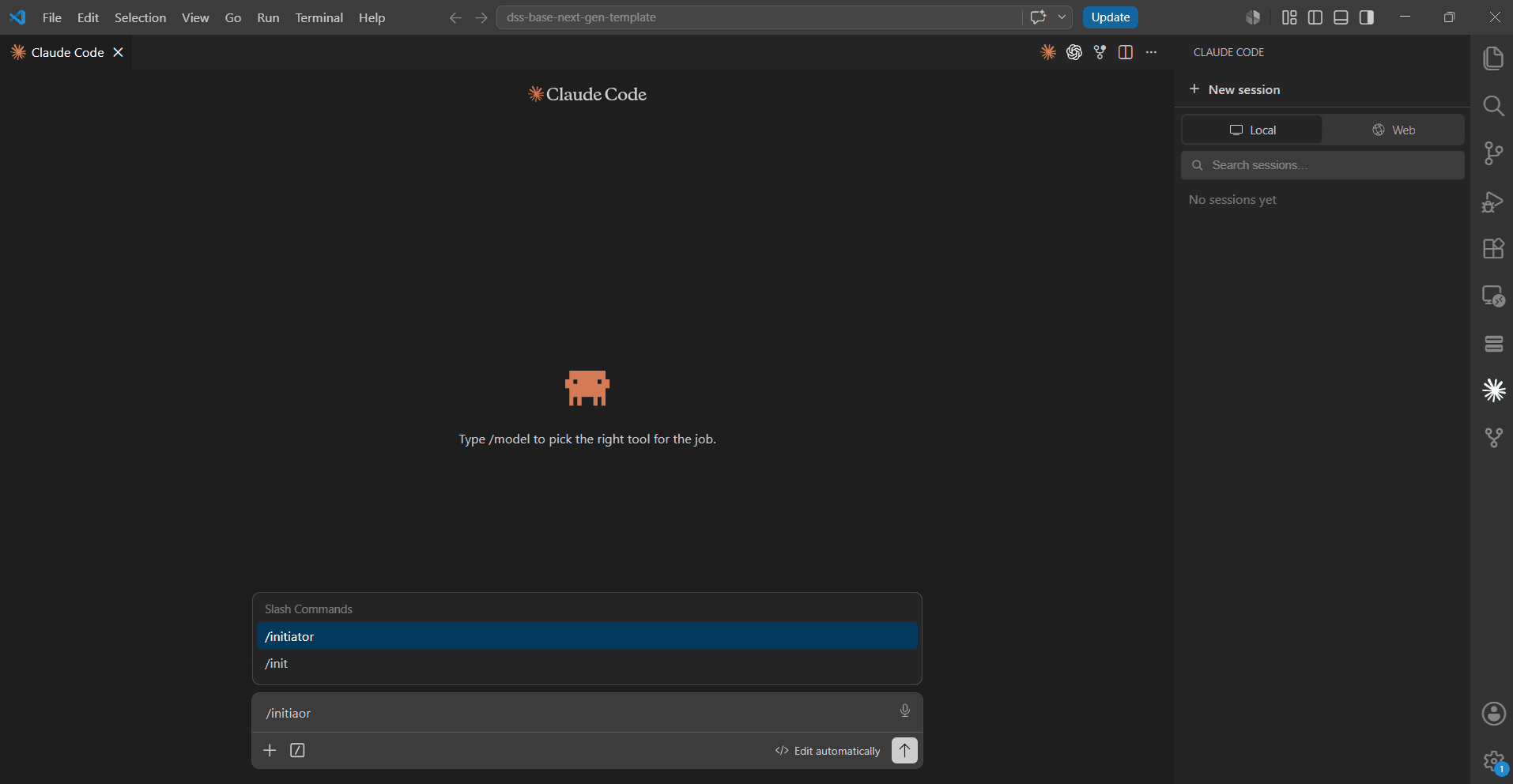Start a New session
Screen dimensions: 1513x784
click(x=1235, y=89)
